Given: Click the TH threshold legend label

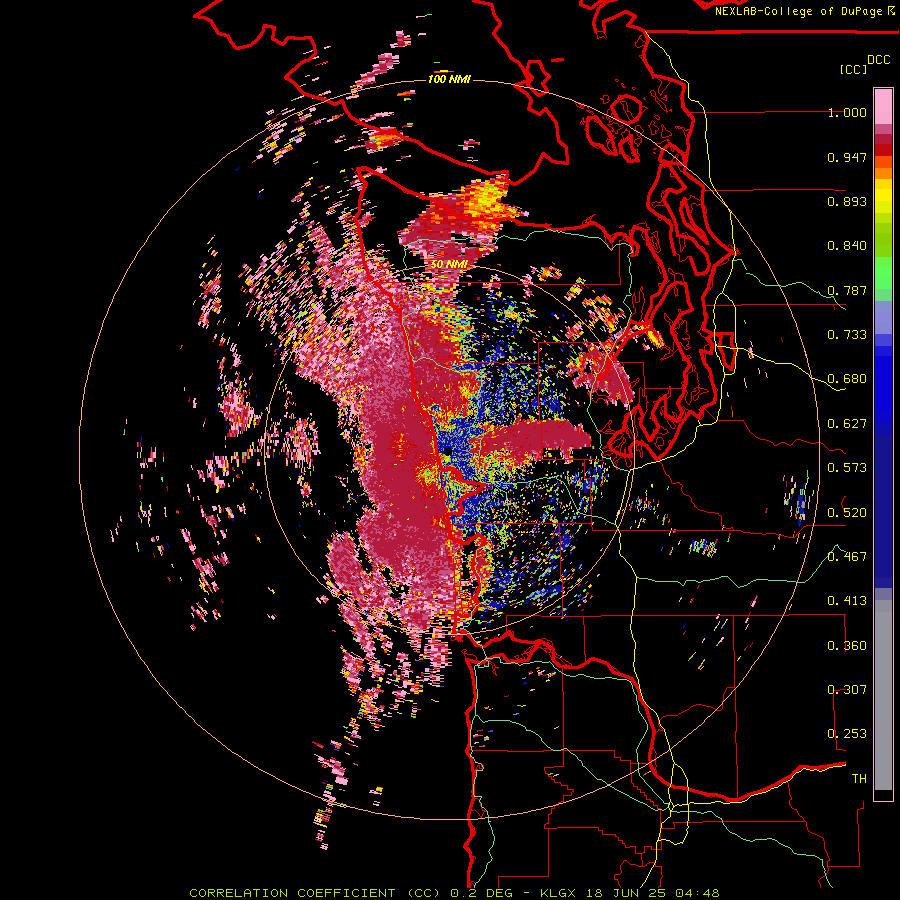Looking at the screenshot, I should pyautogui.click(x=859, y=779).
